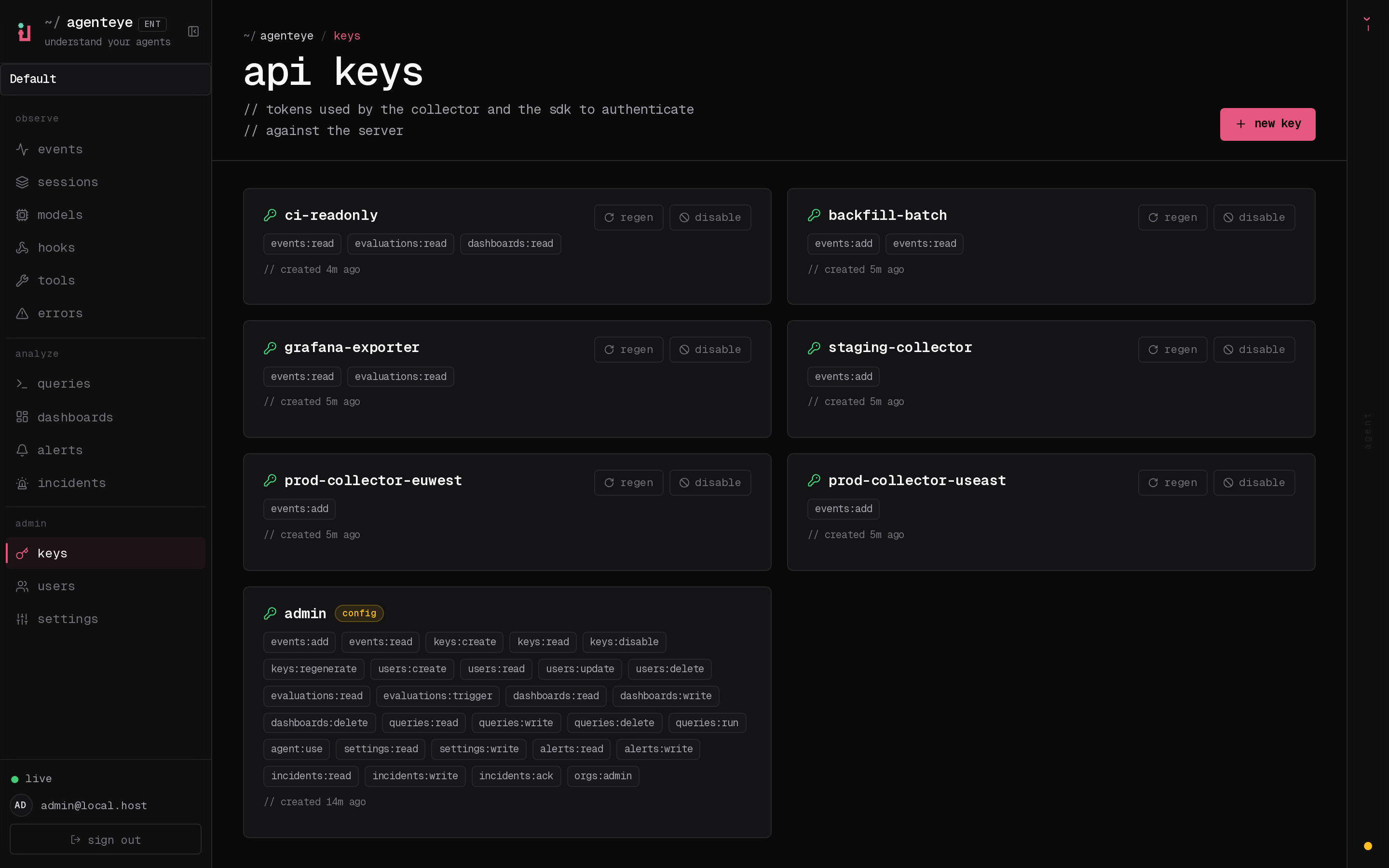The image size is (1389, 868).
Task: Click keys:regenerate tag on admin
Action: [x=313, y=669]
